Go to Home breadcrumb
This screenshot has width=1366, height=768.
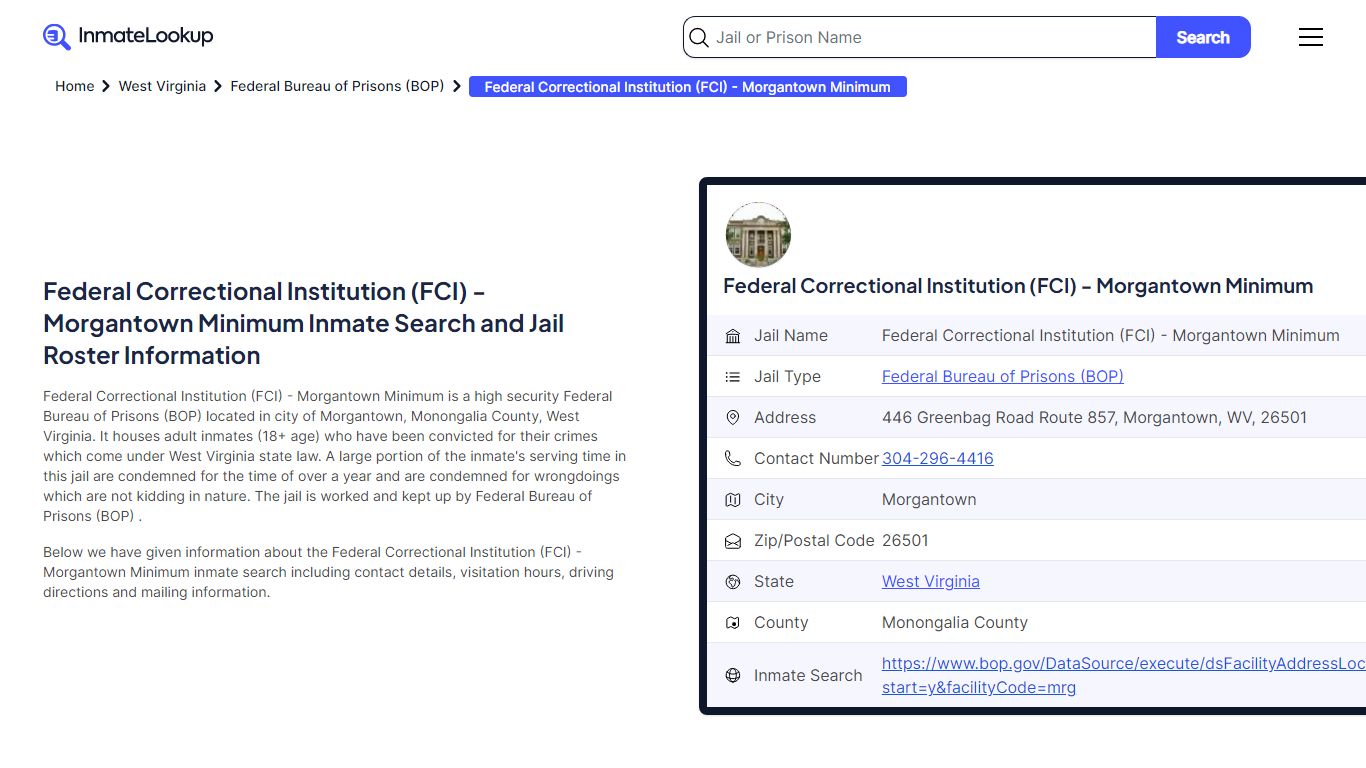[75, 87]
